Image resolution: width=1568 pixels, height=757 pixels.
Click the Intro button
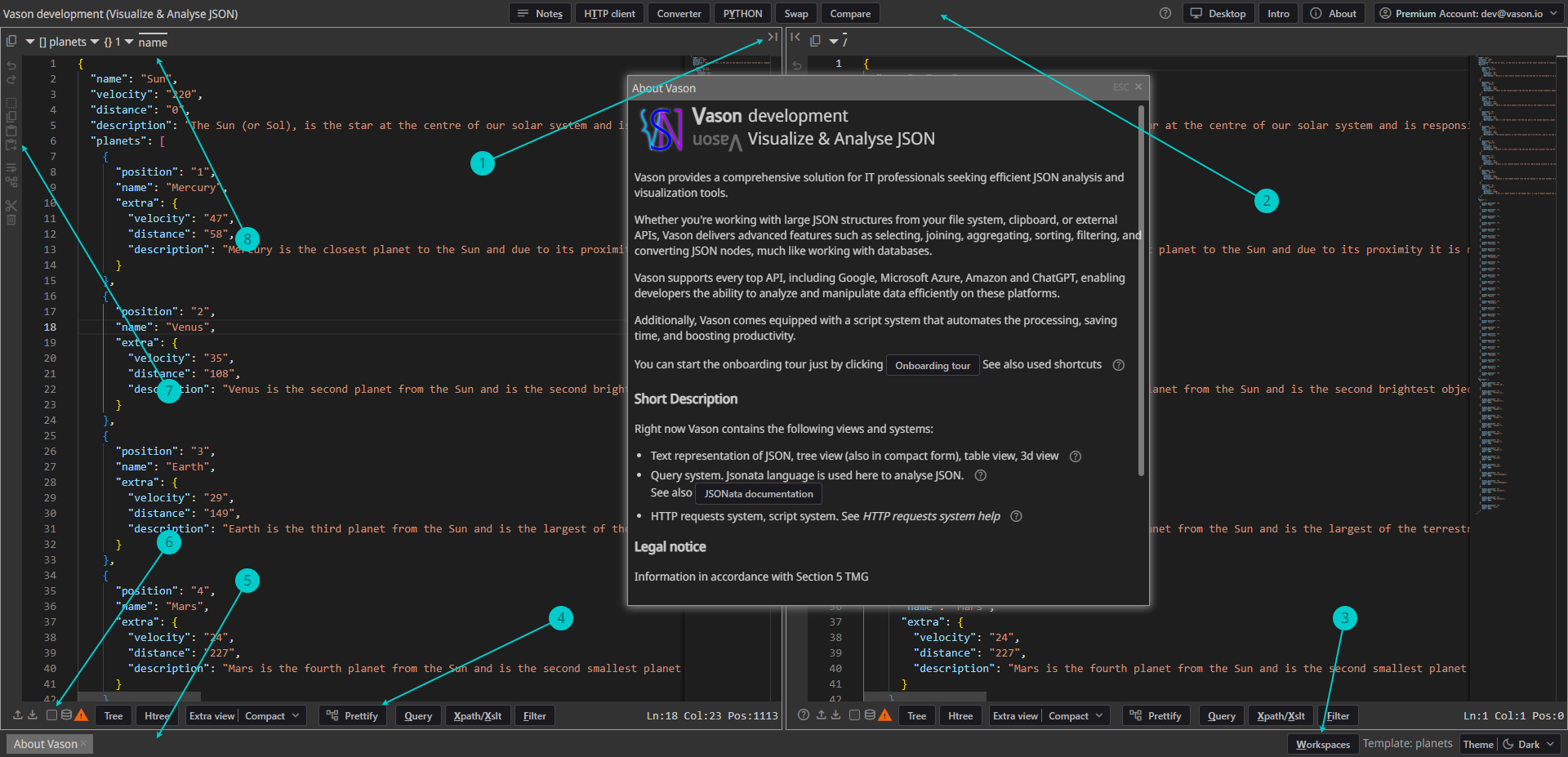click(x=1278, y=13)
